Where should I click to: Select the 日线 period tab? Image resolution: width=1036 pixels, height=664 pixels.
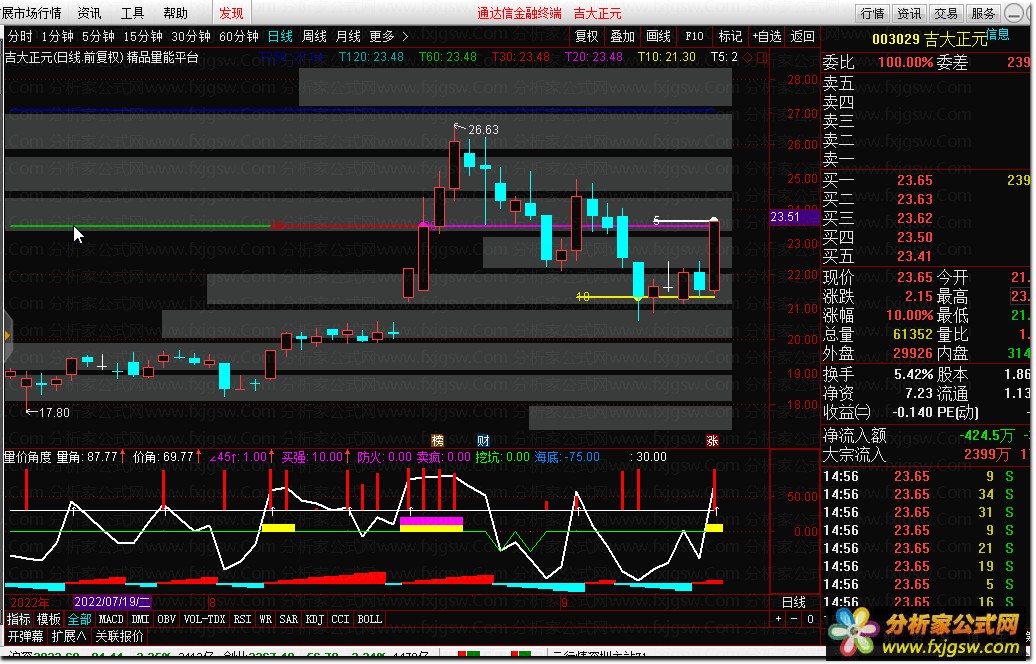[280, 36]
